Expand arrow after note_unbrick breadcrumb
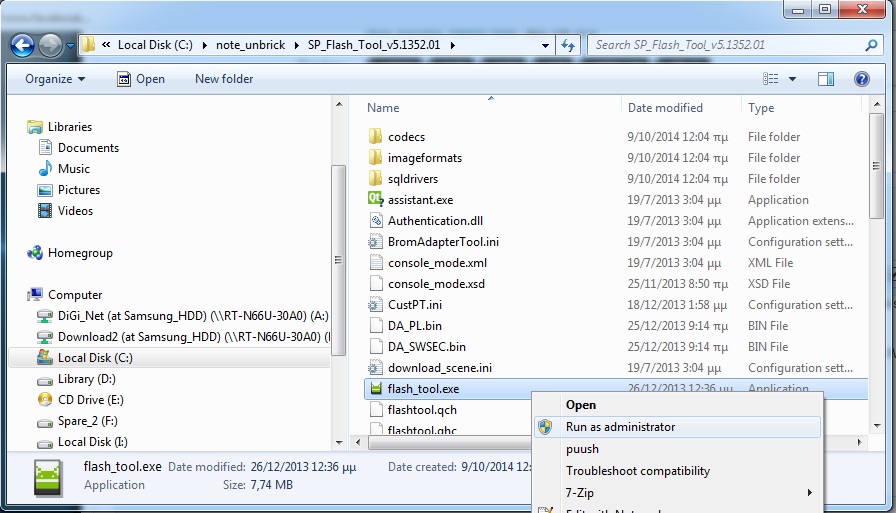This screenshot has height=513, width=896. click(x=297, y=45)
